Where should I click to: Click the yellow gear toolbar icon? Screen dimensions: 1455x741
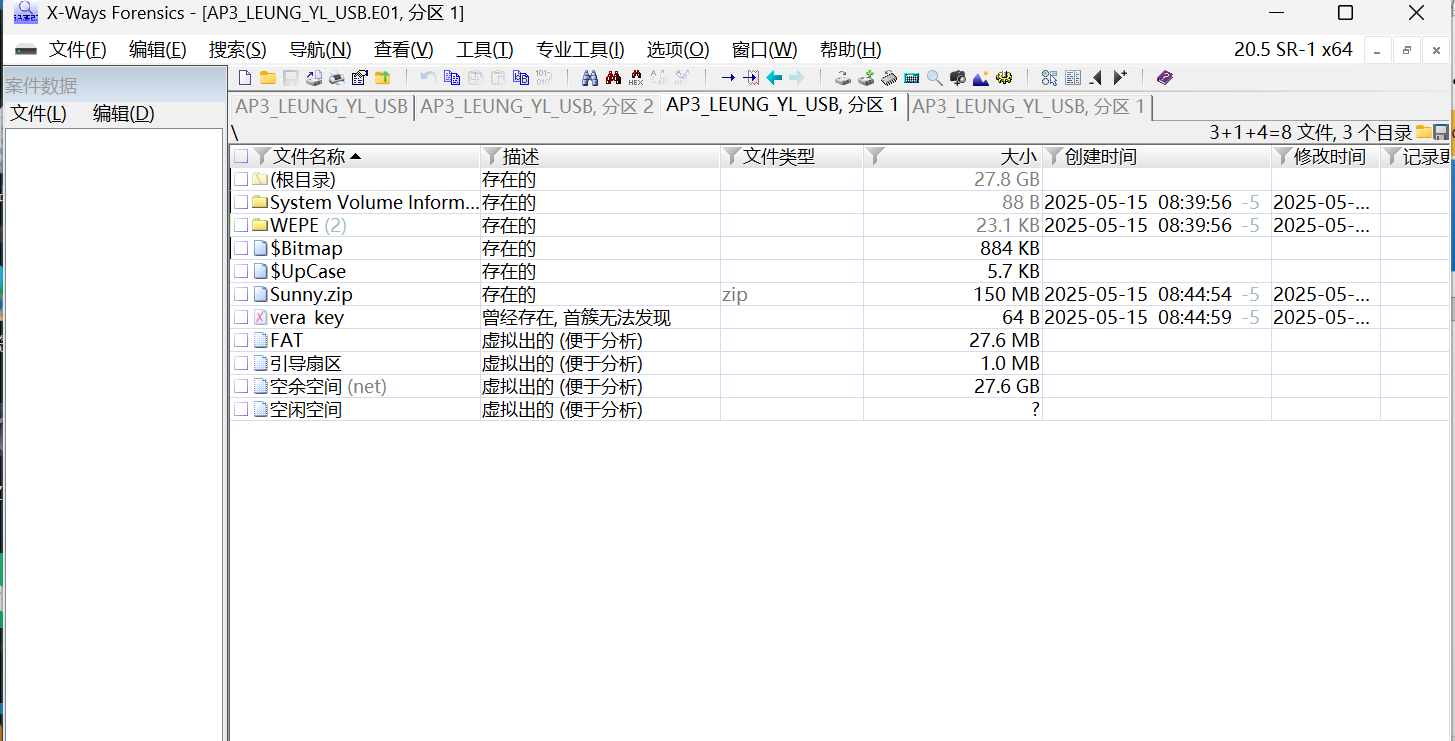(1004, 78)
